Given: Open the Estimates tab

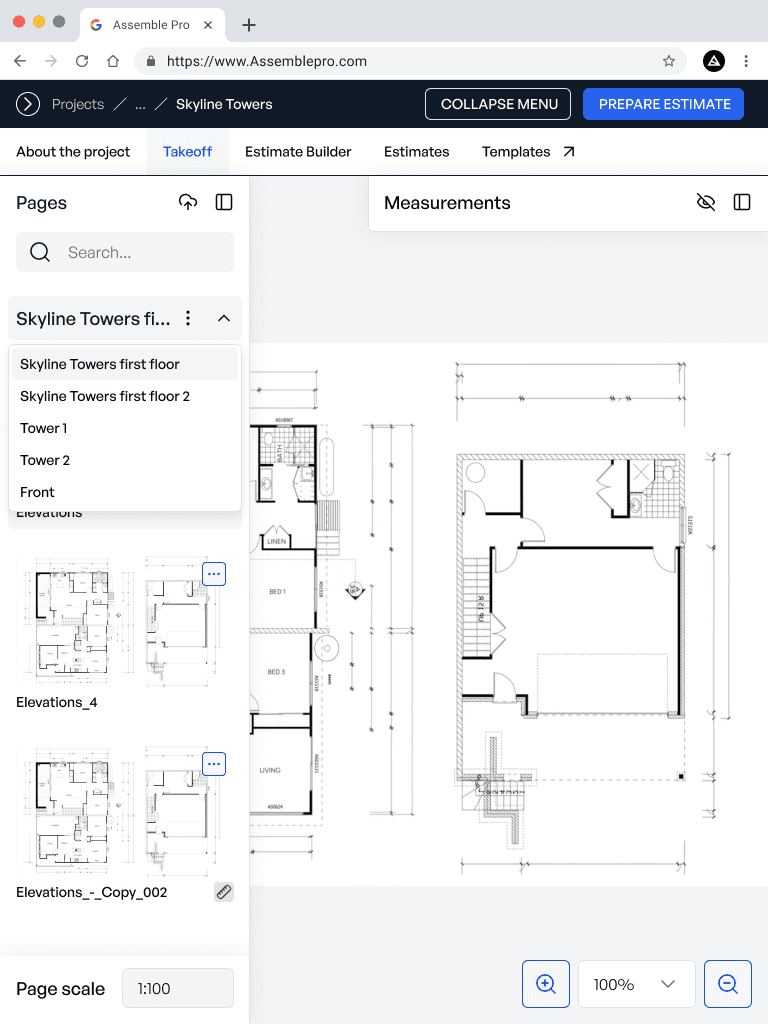Looking at the screenshot, I should coord(417,152).
